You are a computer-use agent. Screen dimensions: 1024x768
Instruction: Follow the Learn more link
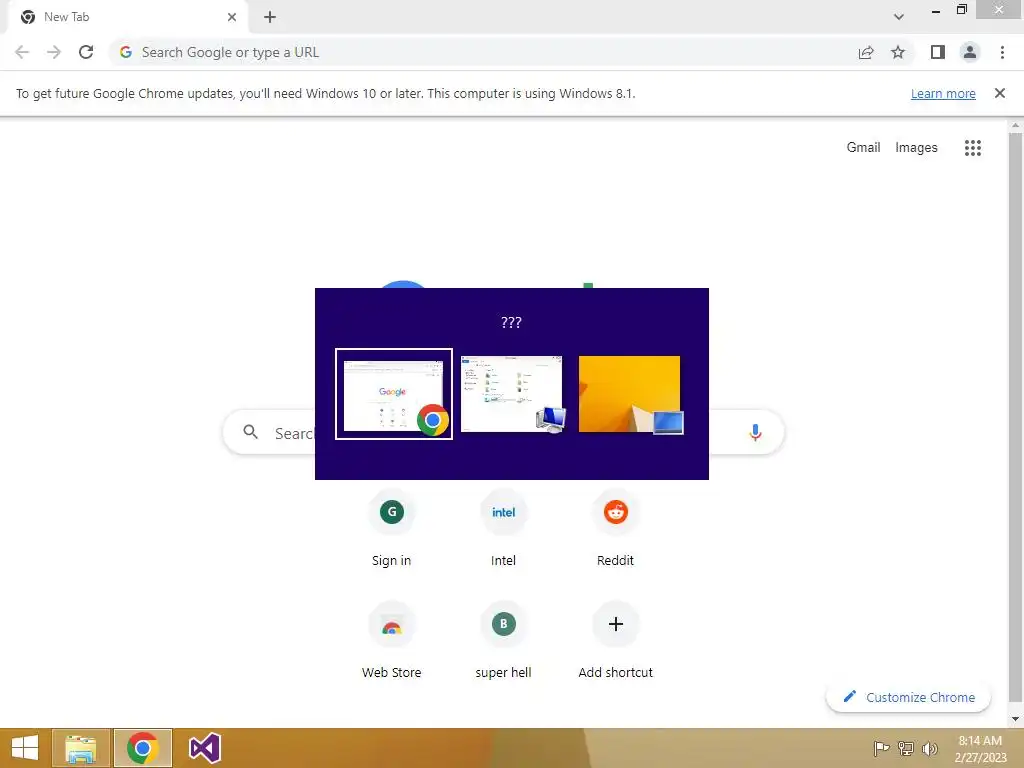pyautogui.click(x=943, y=93)
